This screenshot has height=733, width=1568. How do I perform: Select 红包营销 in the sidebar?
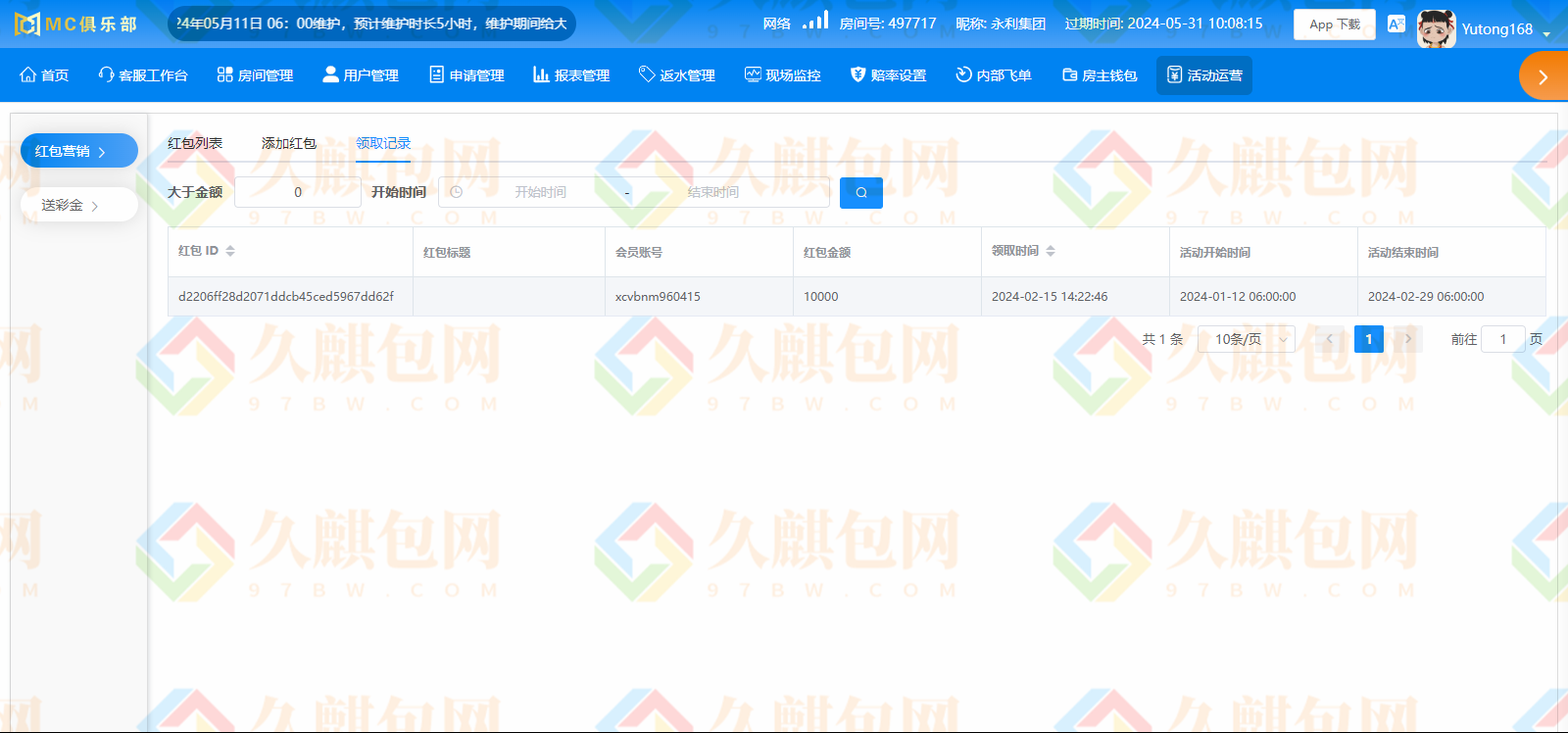pos(79,151)
